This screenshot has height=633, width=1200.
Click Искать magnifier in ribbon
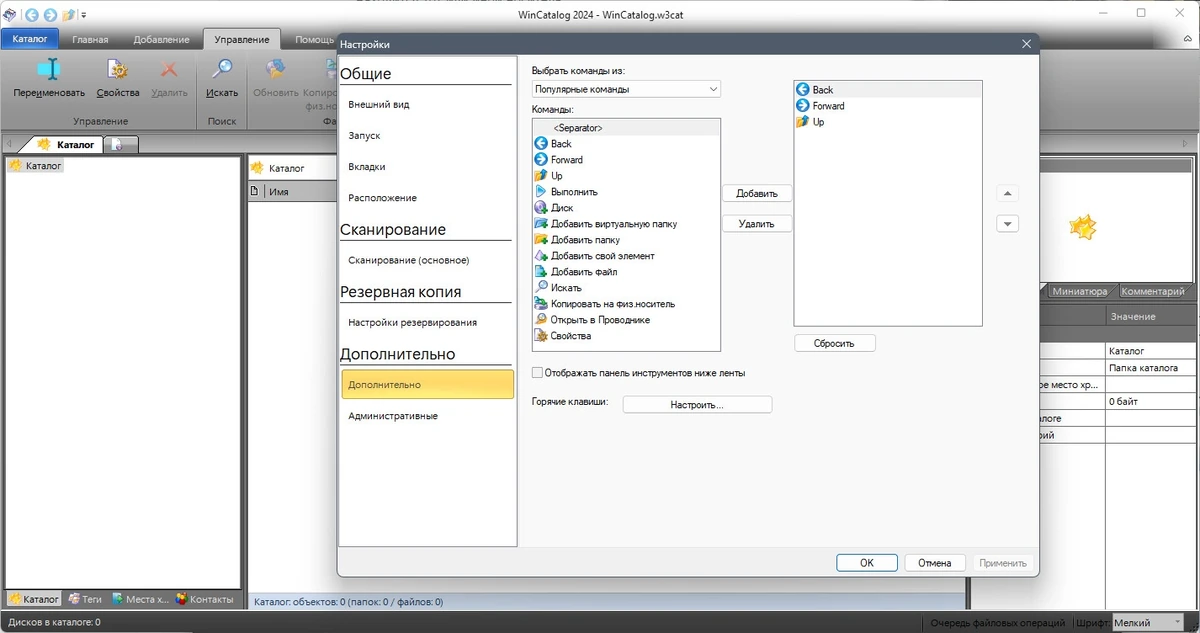222,69
